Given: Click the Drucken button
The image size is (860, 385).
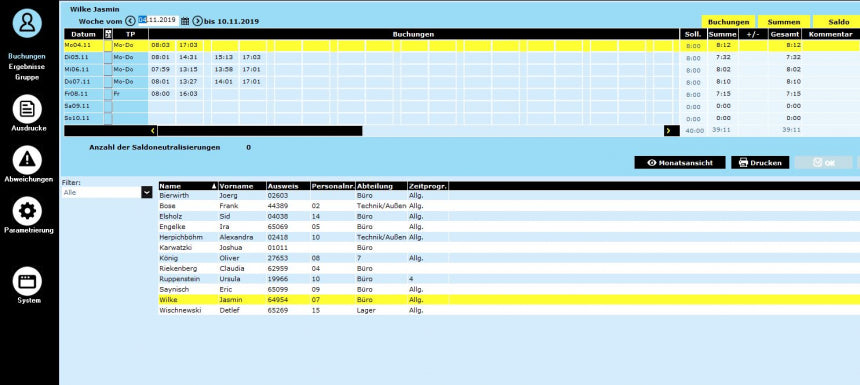Looking at the screenshot, I should click(760, 163).
